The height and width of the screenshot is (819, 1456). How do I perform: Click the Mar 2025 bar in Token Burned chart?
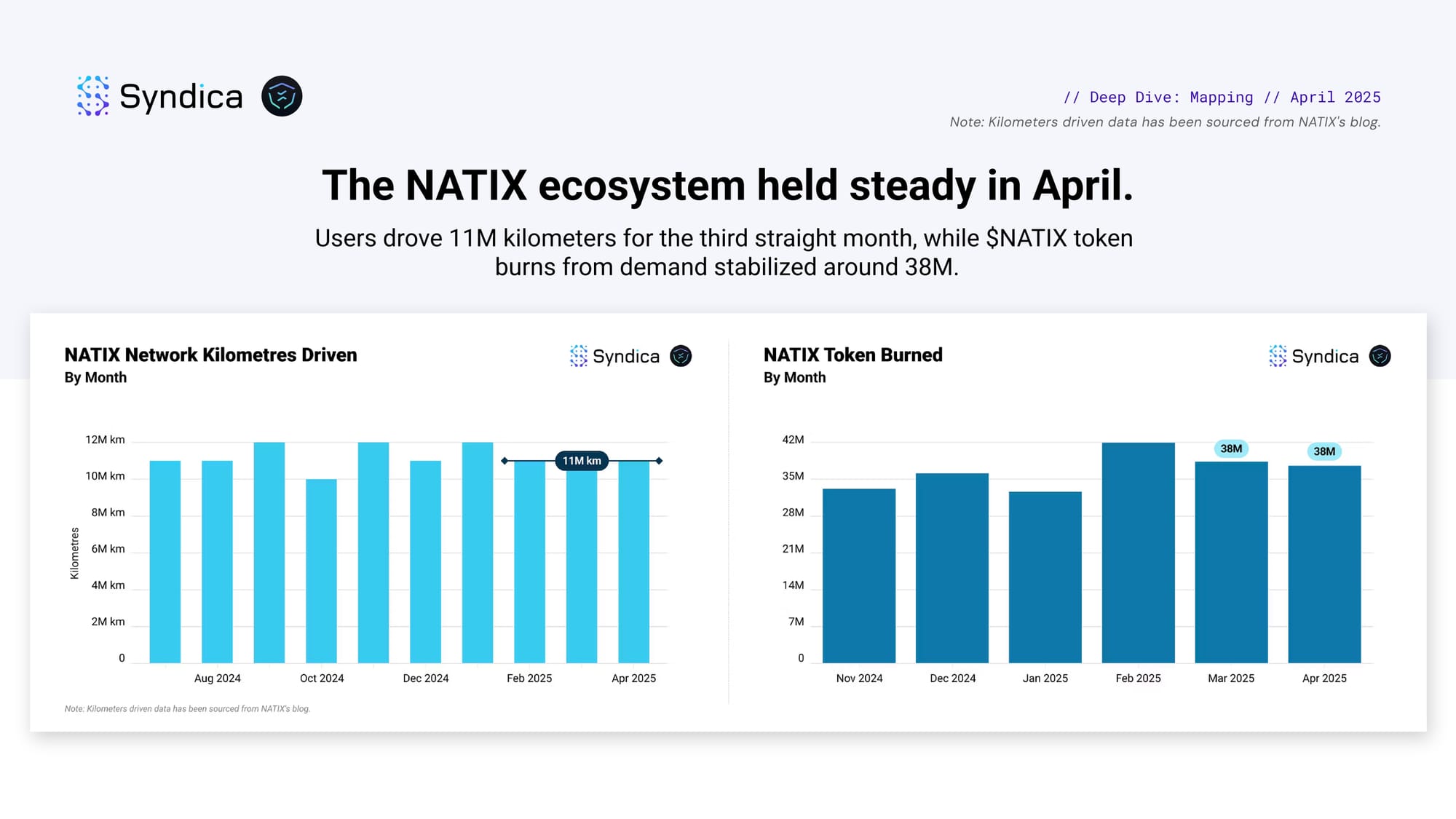pos(1231,562)
